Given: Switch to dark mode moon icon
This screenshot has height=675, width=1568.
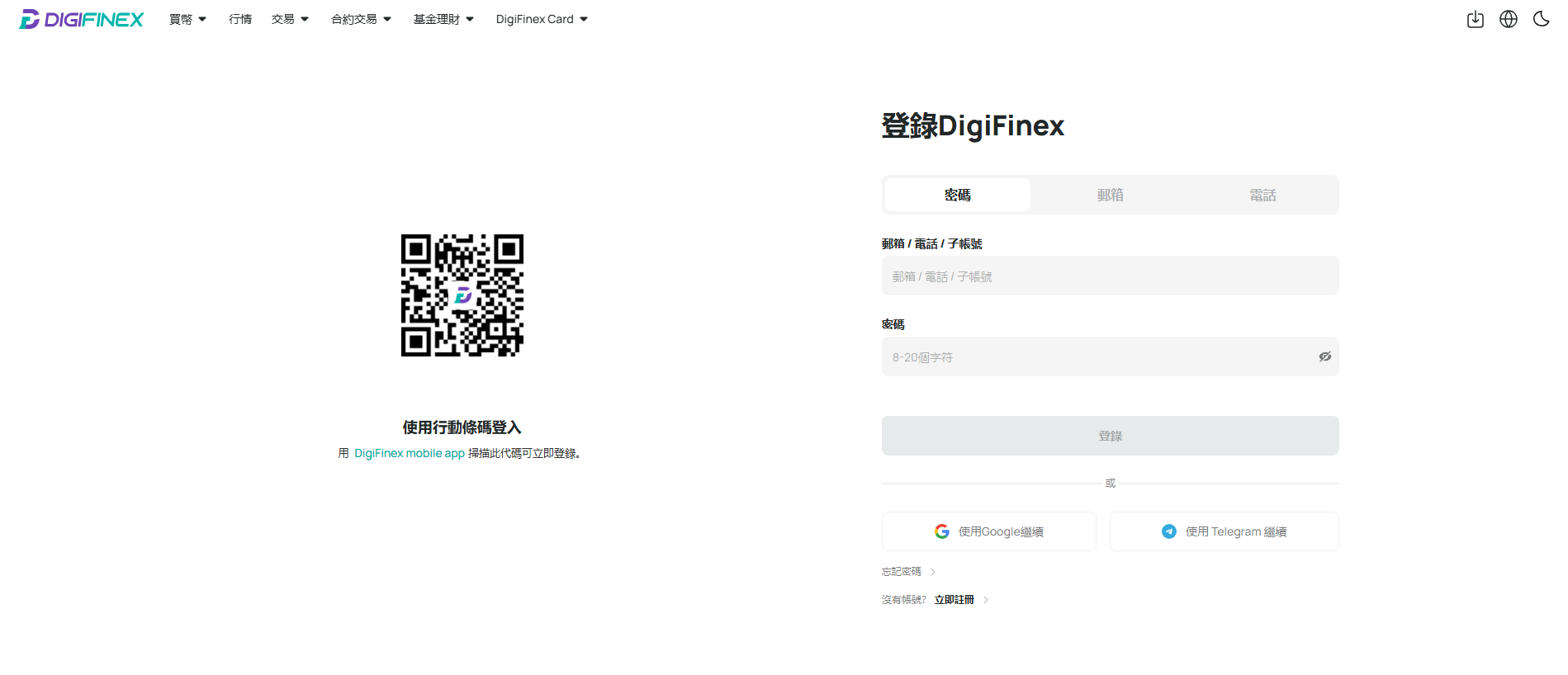Looking at the screenshot, I should point(1541,19).
